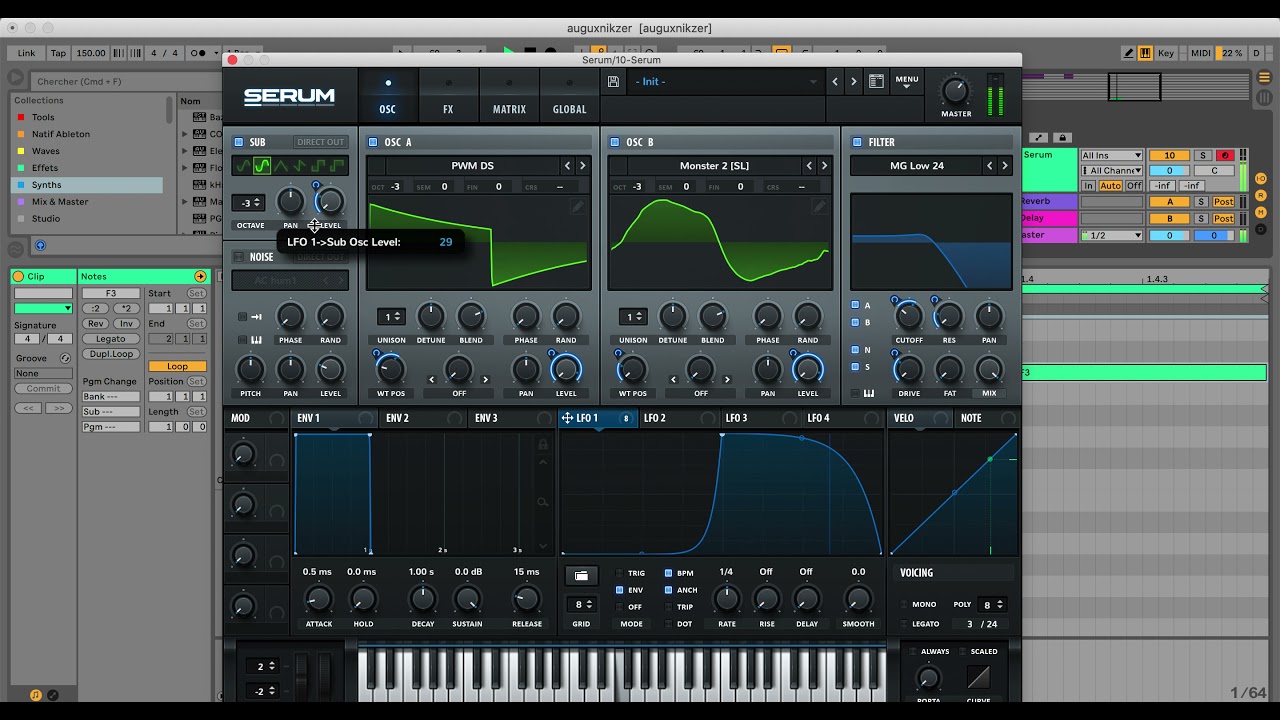Select the ENV 2 tab
1280x720 pixels.
click(423, 418)
